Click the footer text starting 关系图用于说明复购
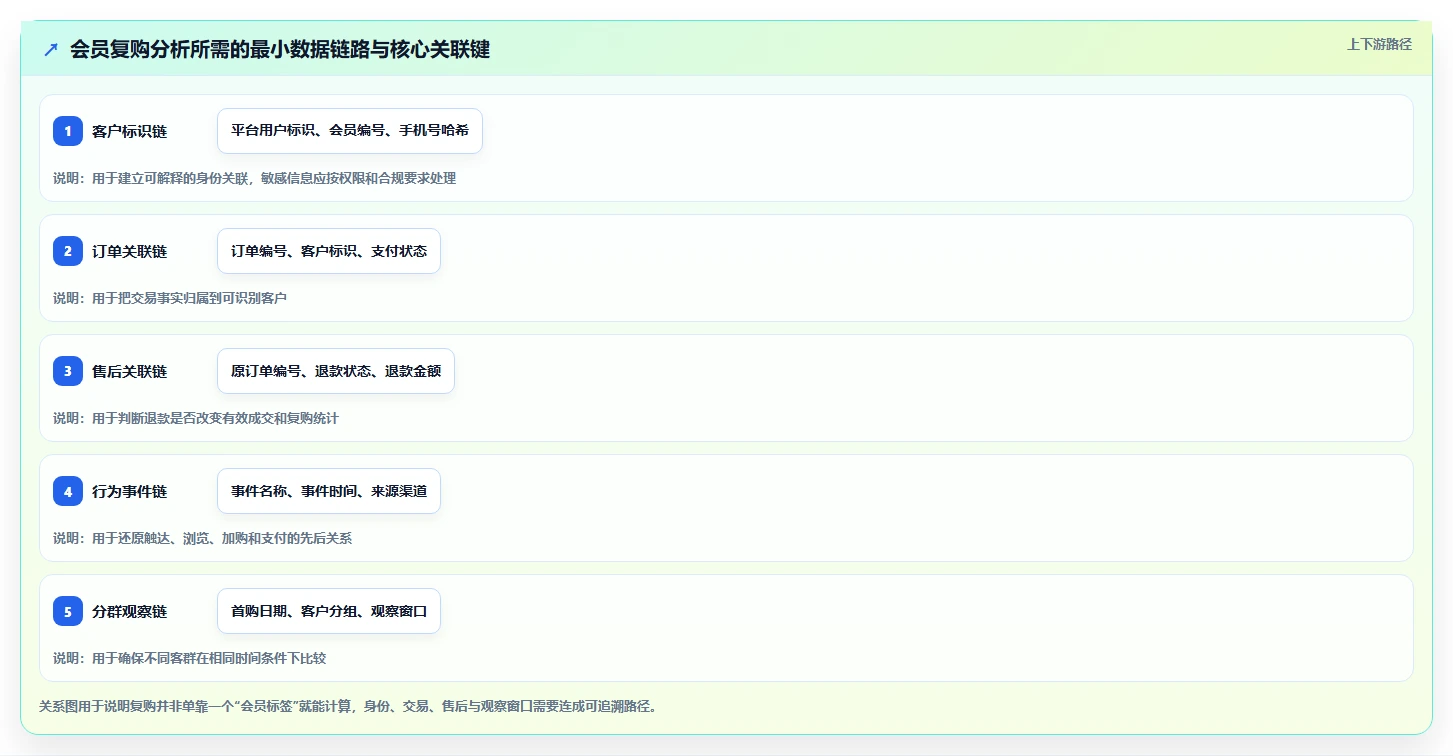 pos(347,706)
